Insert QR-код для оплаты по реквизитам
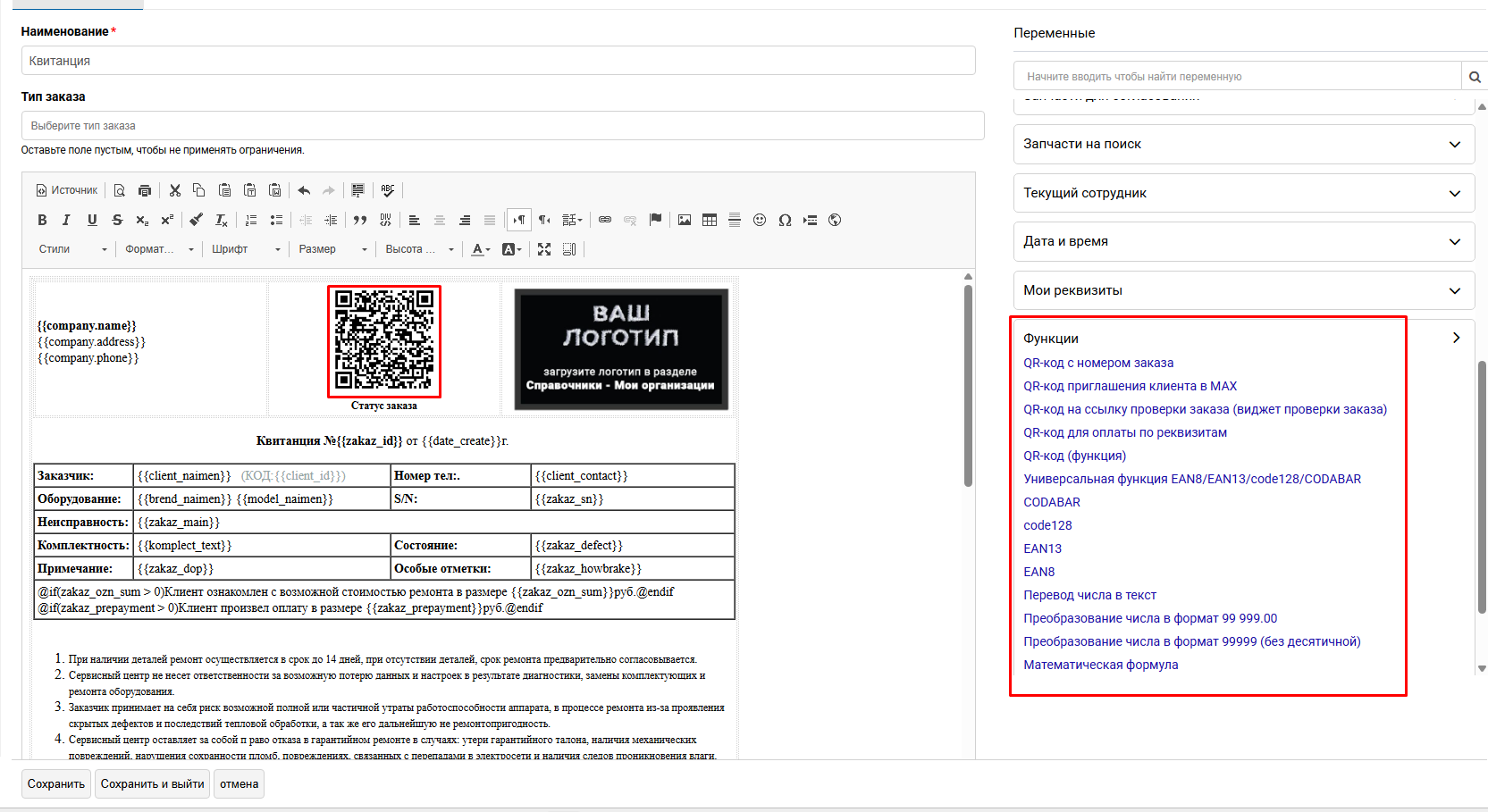The height and width of the screenshot is (812, 1488). (1125, 432)
